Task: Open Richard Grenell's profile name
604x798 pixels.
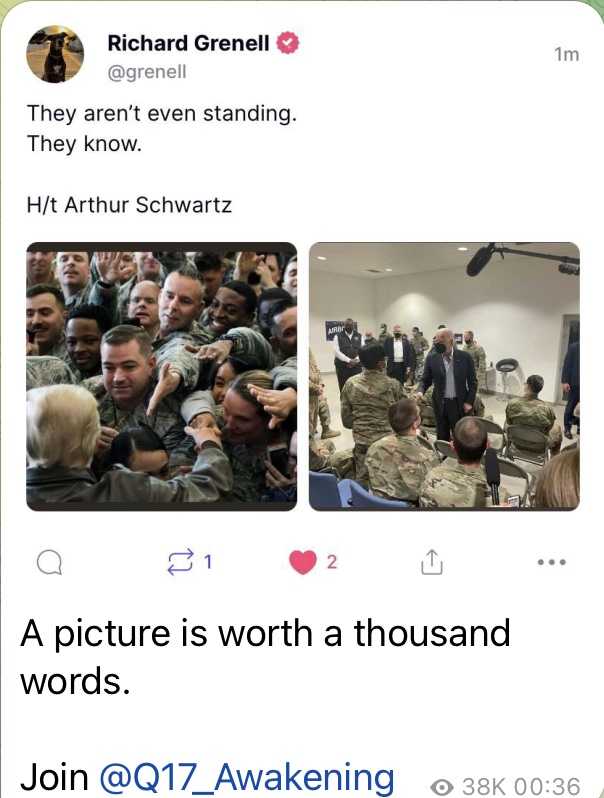Action: tap(188, 43)
